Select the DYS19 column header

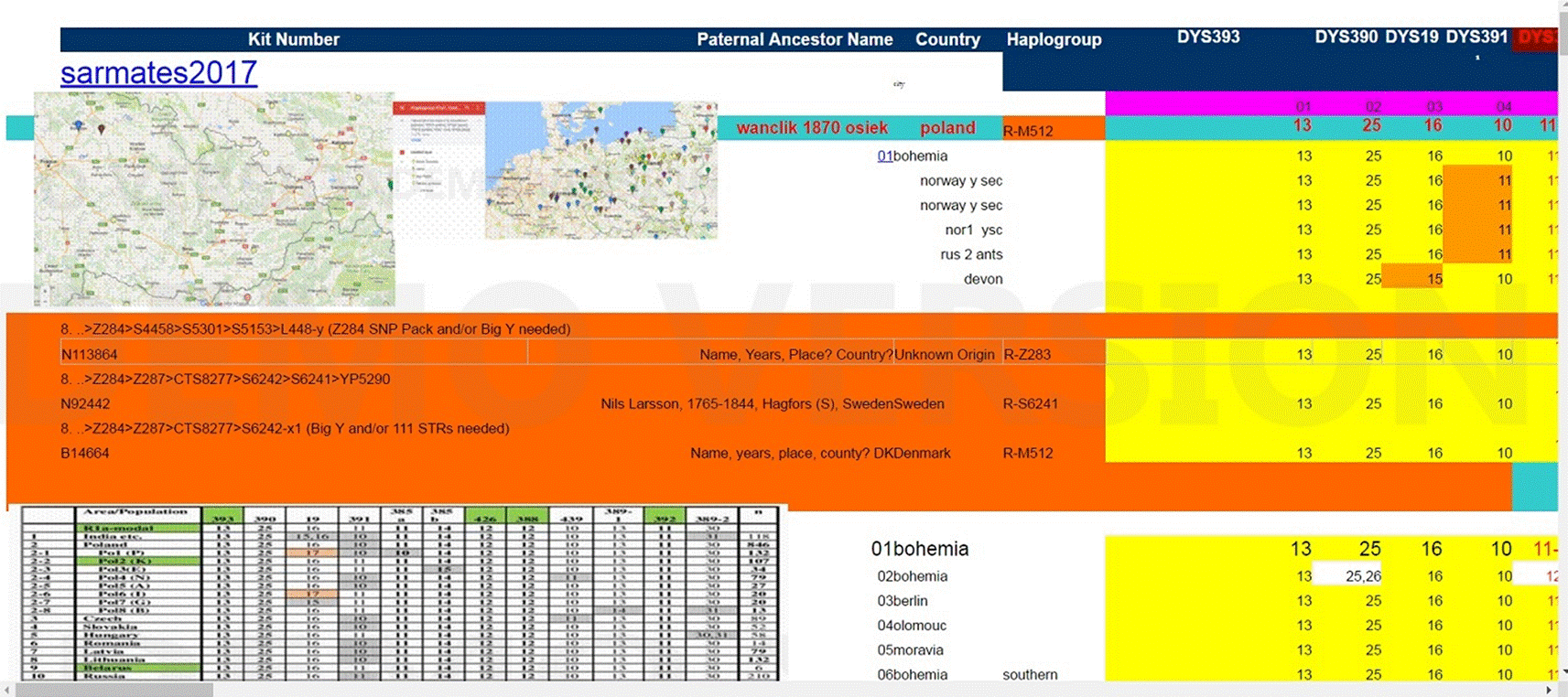coord(1411,37)
